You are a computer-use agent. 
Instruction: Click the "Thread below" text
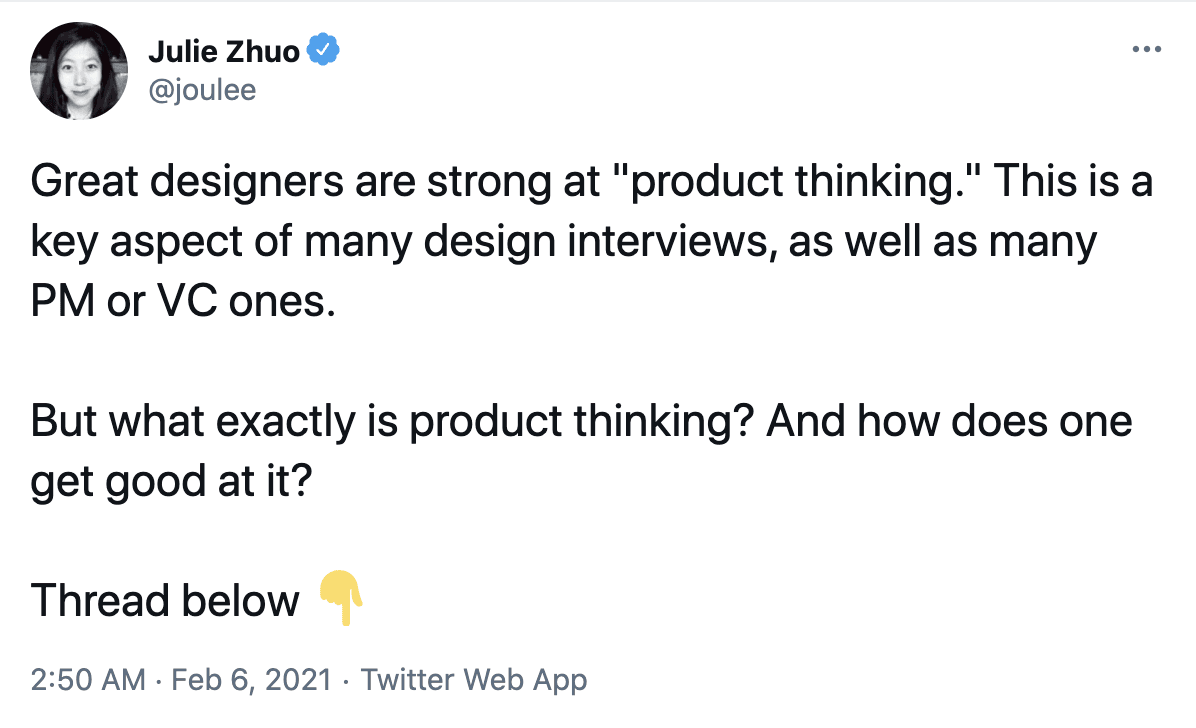point(165,600)
